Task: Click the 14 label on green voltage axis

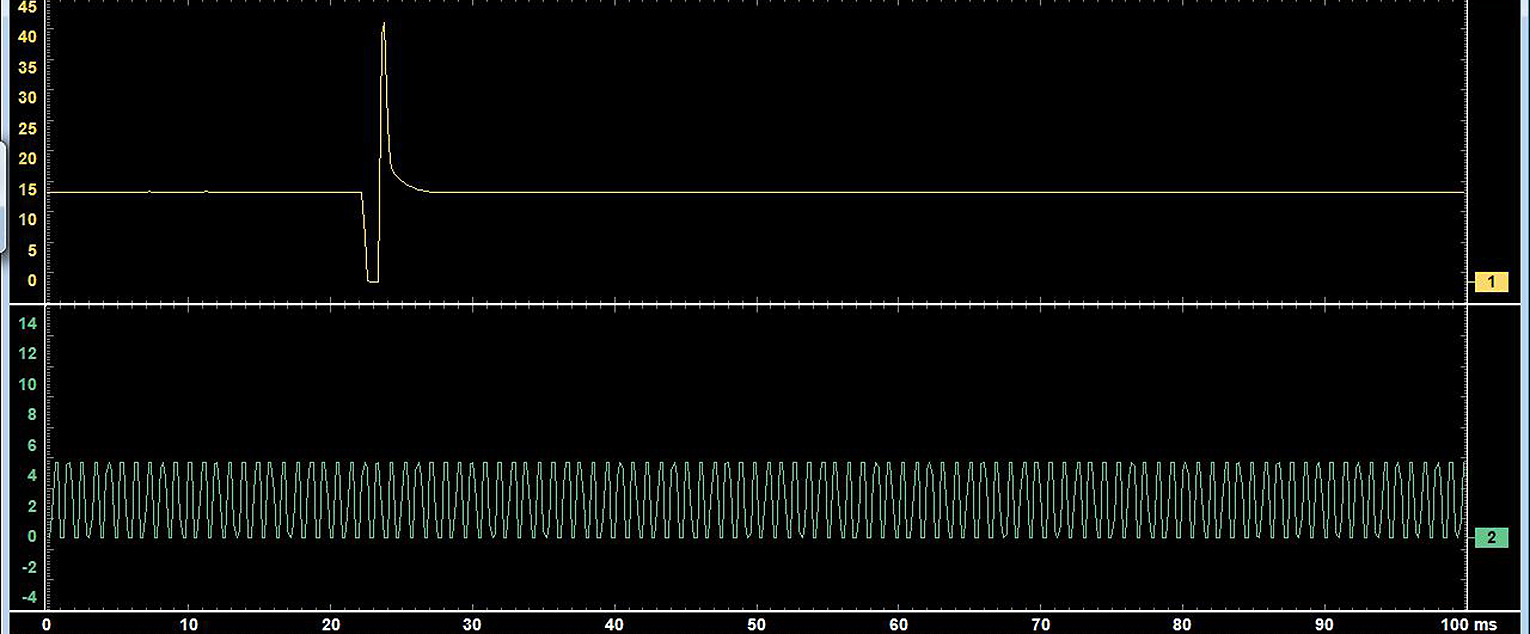Action: (28, 322)
